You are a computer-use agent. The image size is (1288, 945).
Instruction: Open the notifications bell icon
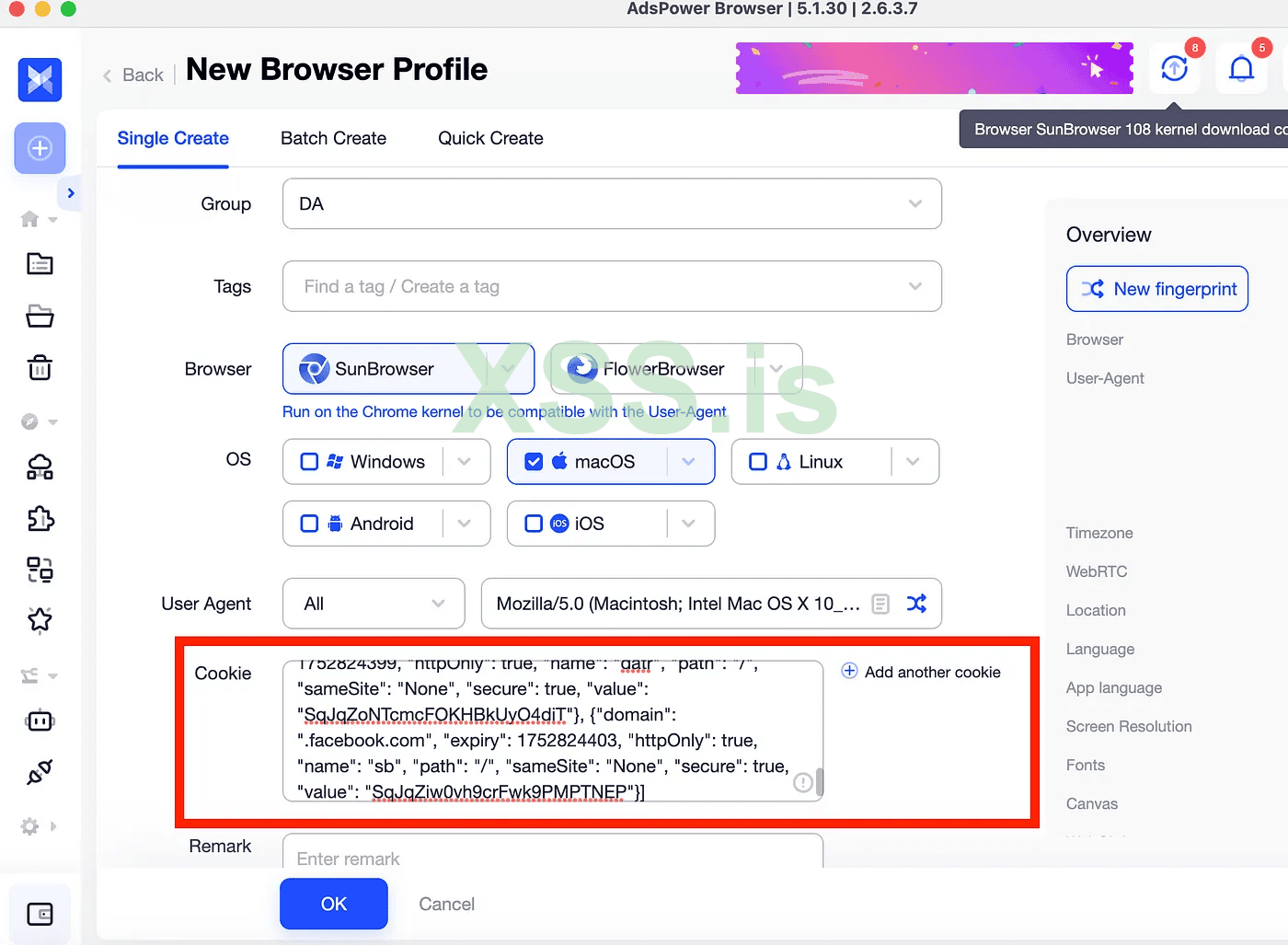point(1242,68)
